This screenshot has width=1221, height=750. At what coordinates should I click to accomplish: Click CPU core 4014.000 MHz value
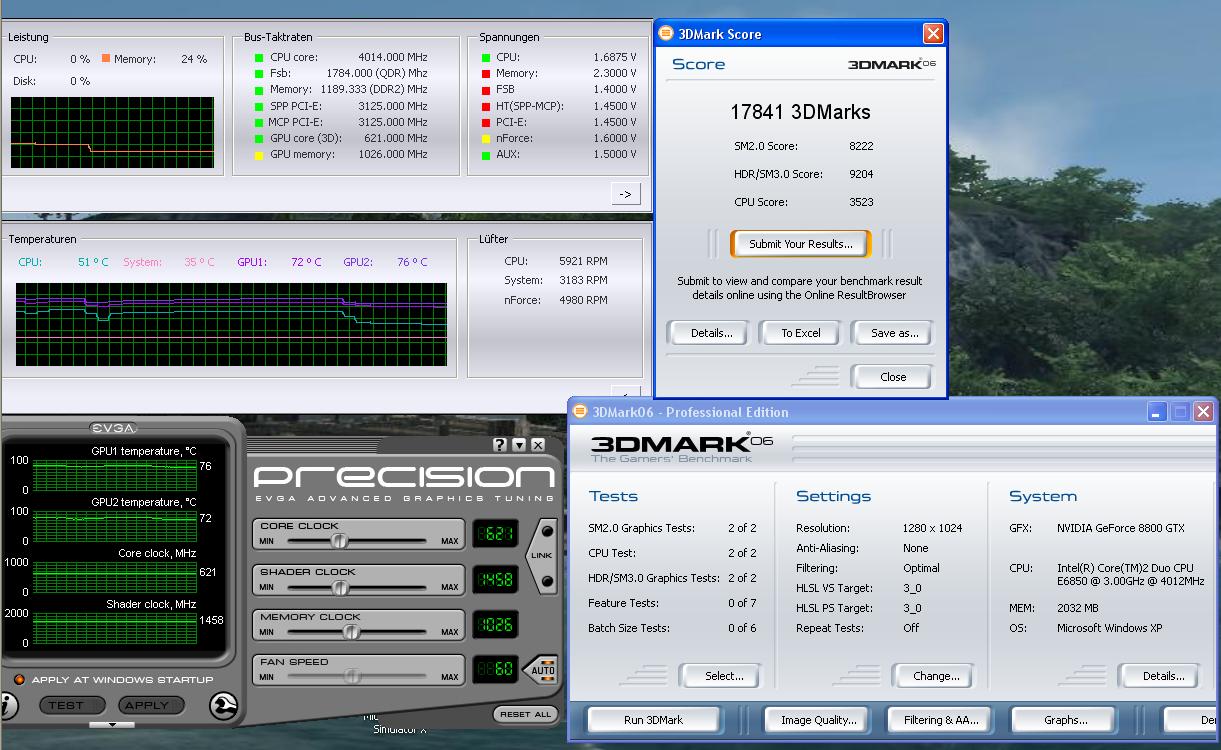pos(392,58)
